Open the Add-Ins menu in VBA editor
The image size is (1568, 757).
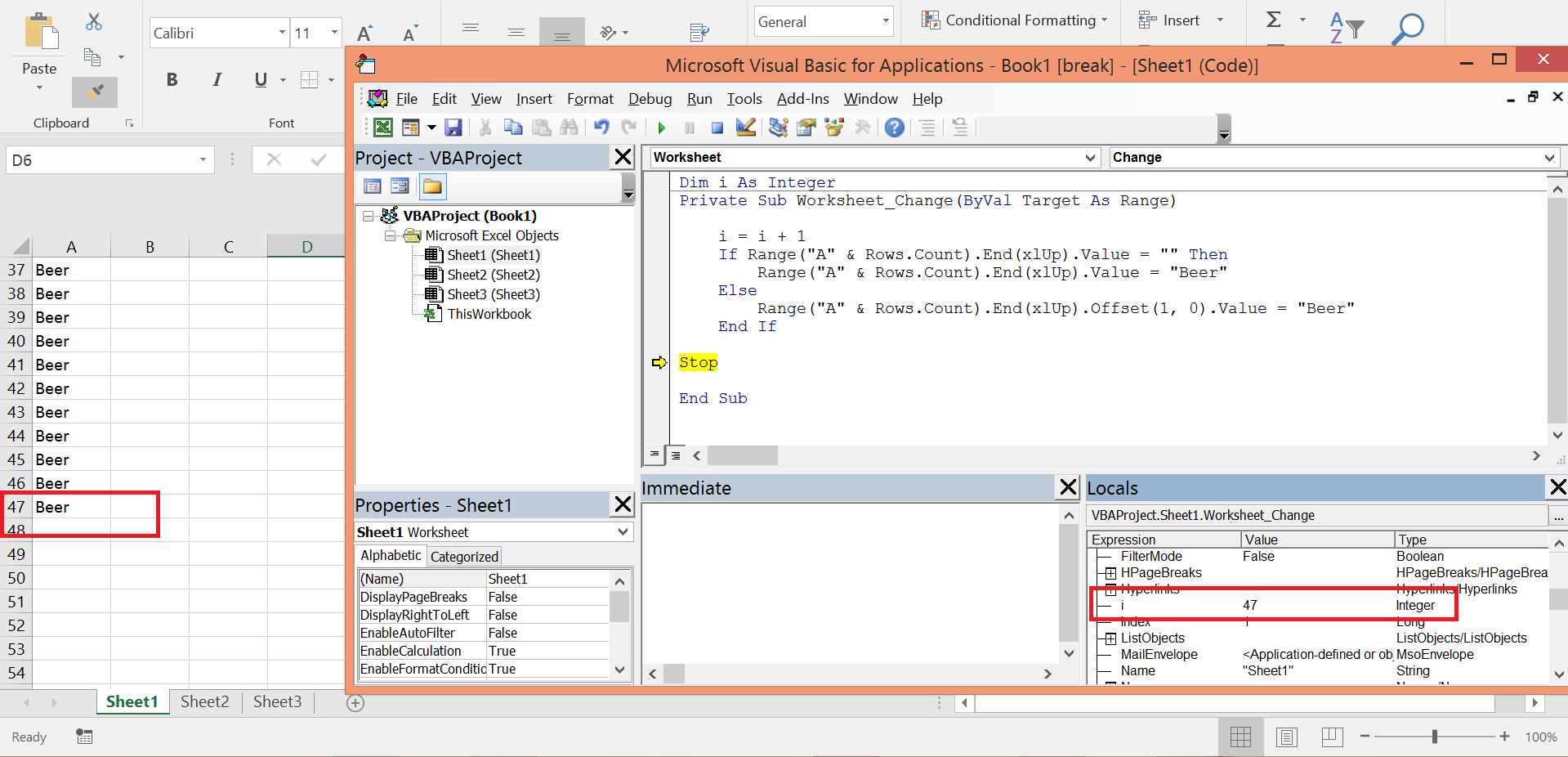pos(802,99)
